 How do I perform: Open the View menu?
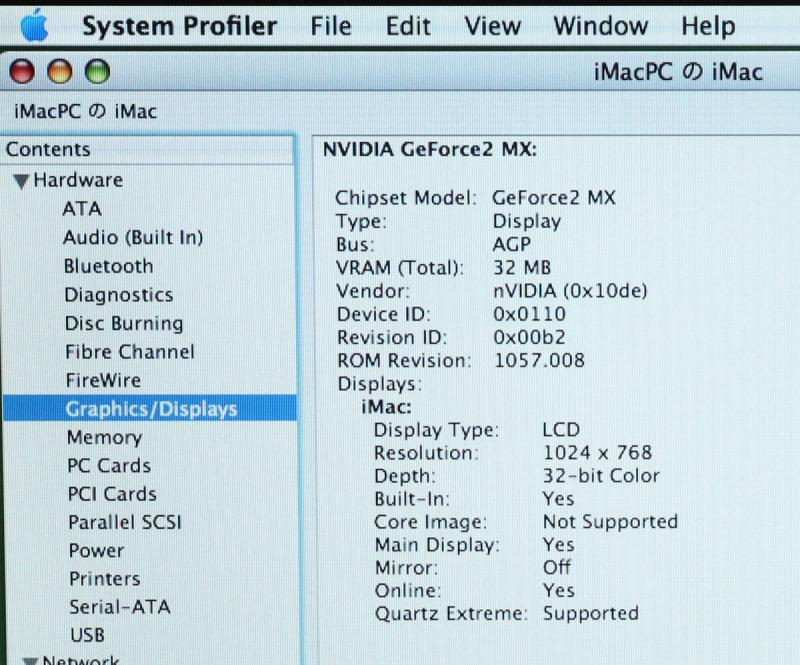492,26
